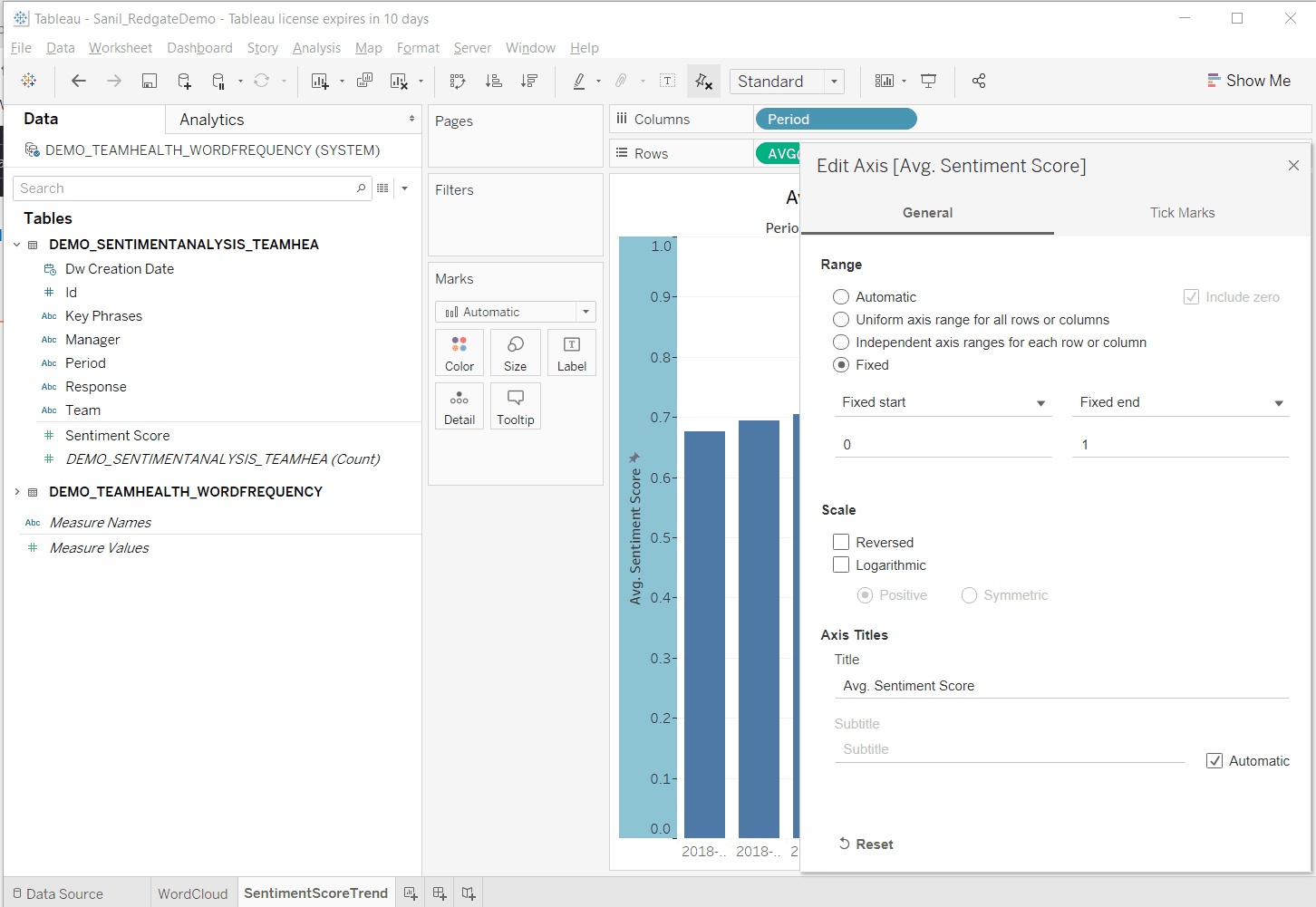
Task: Click the Sort Ascending toolbar icon
Action: 494,82
